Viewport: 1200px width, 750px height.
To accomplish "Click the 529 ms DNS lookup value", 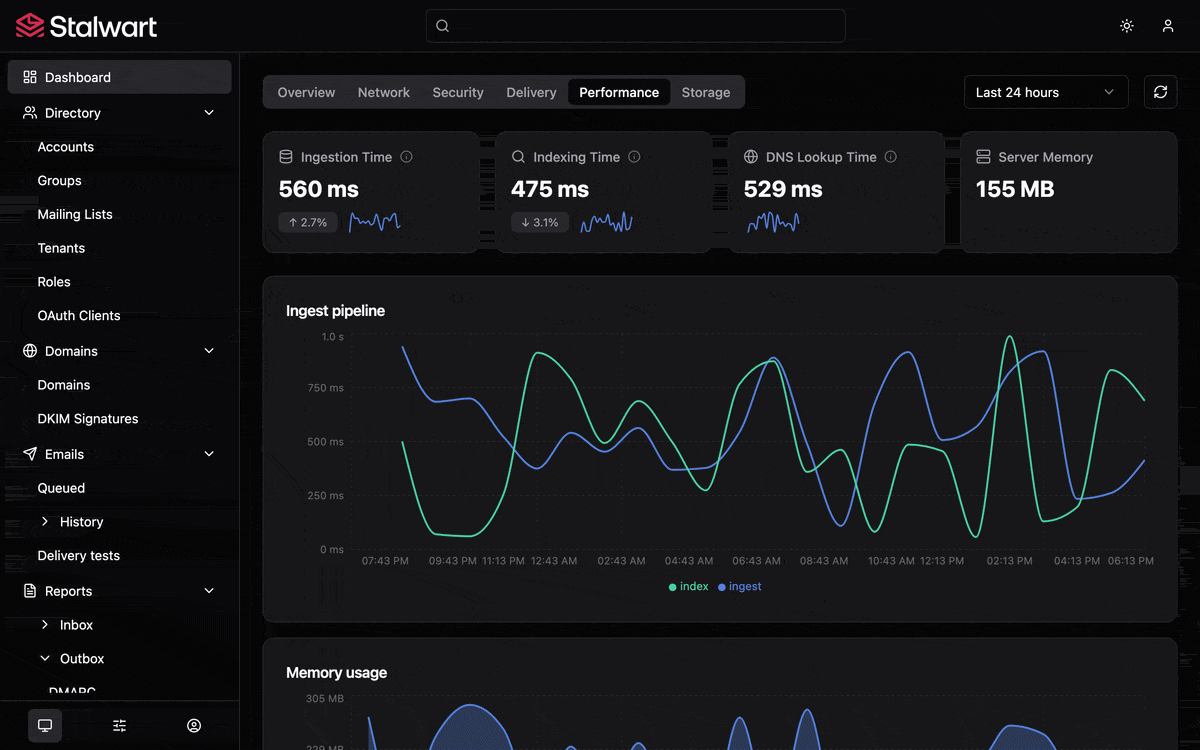I will (783, 189).
